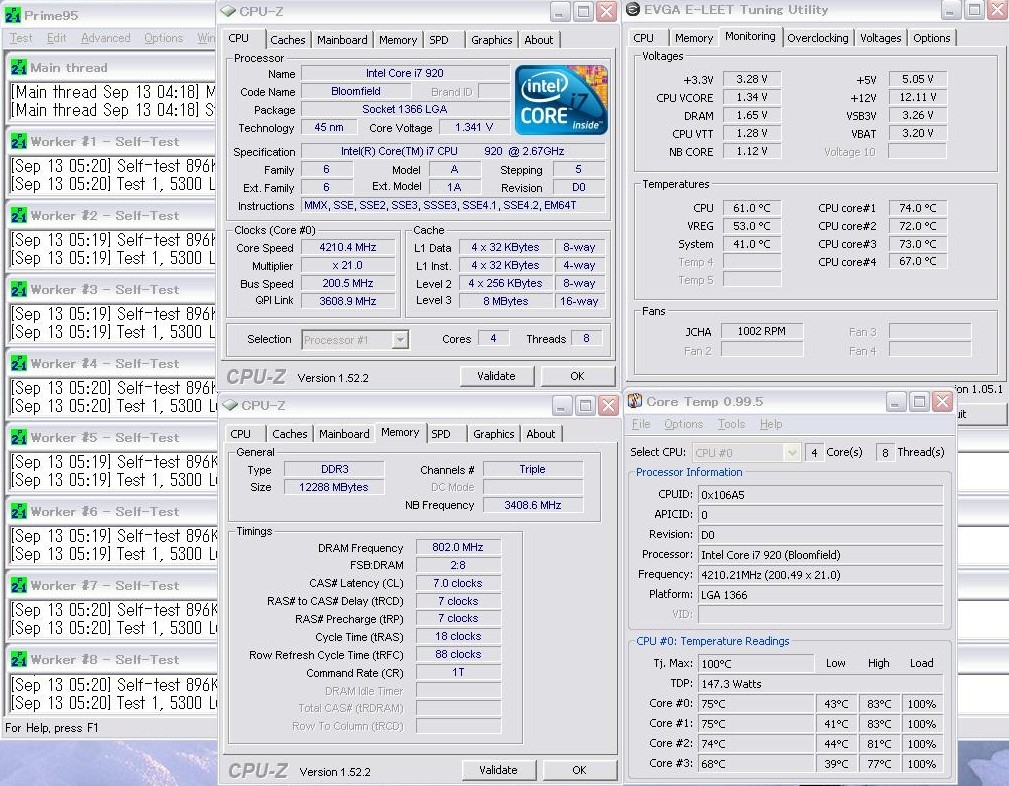Click the Intel Core i7 logo badge
The width and height of the screenshot is (1009, 786).
coord(560,100)
